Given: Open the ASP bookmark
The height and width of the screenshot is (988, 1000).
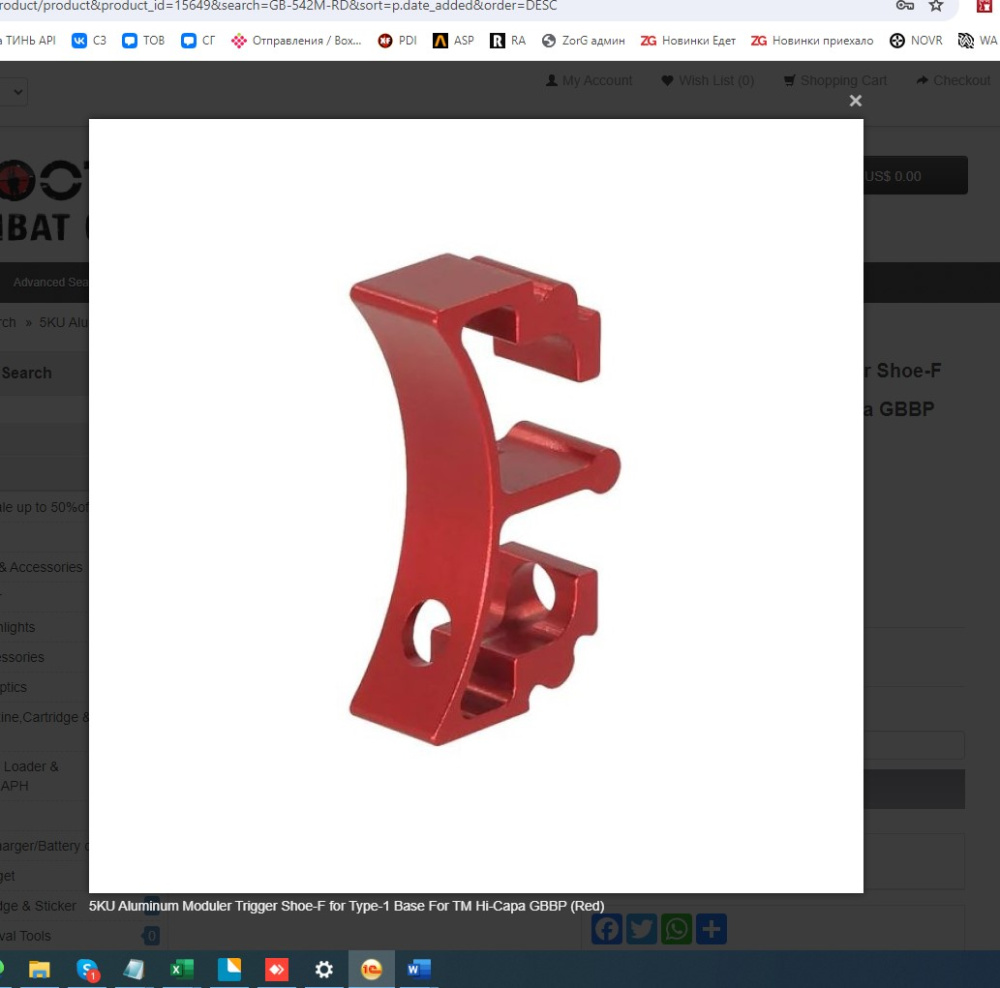Looking at the screenshot, I should pos(453,41).
